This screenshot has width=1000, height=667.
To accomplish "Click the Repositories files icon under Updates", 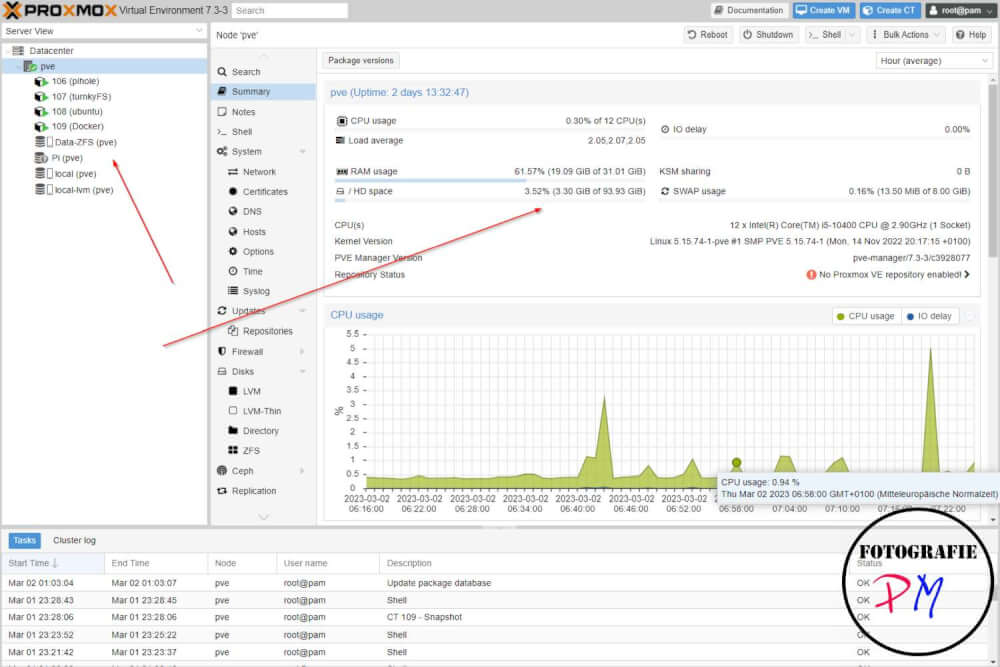I will tap(233, 331).
